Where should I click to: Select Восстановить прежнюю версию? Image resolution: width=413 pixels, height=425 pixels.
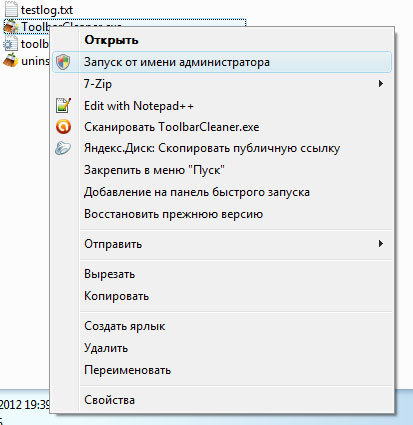tap(222, 214)
